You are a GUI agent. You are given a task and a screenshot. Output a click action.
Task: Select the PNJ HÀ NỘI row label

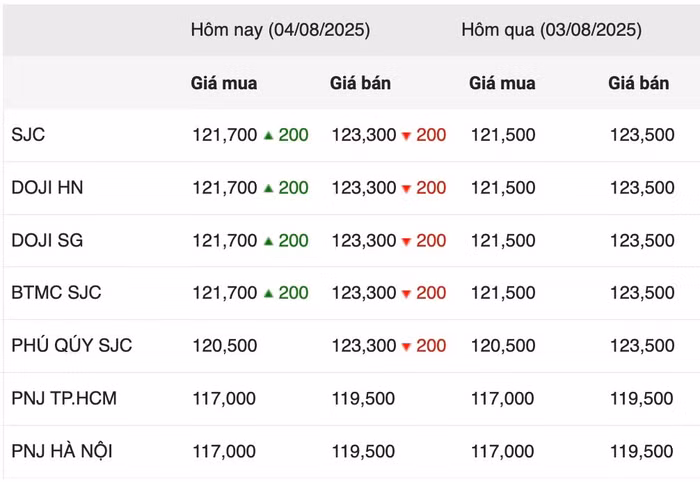[x=62, y=451]
